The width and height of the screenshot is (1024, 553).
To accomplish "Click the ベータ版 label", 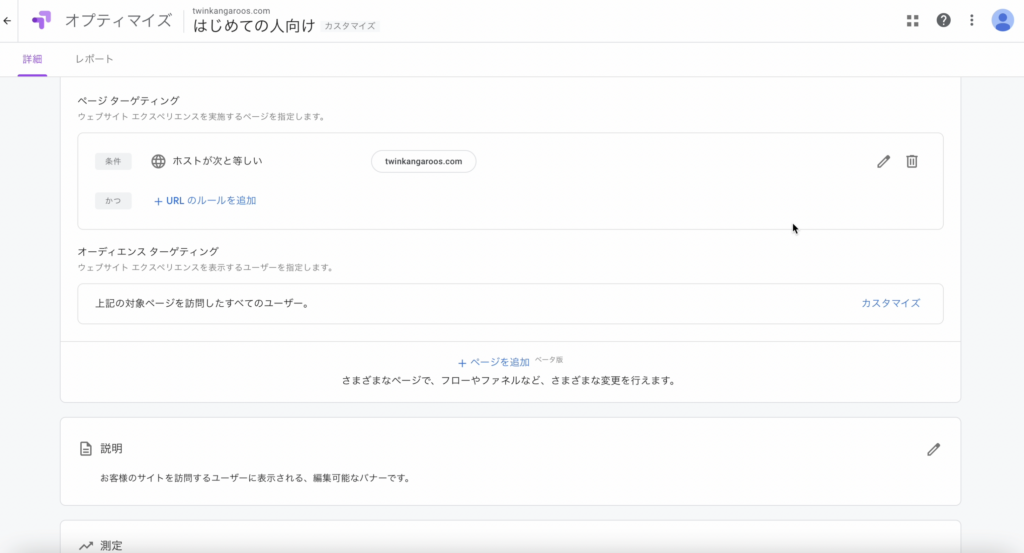I will (x=549, y=360).
